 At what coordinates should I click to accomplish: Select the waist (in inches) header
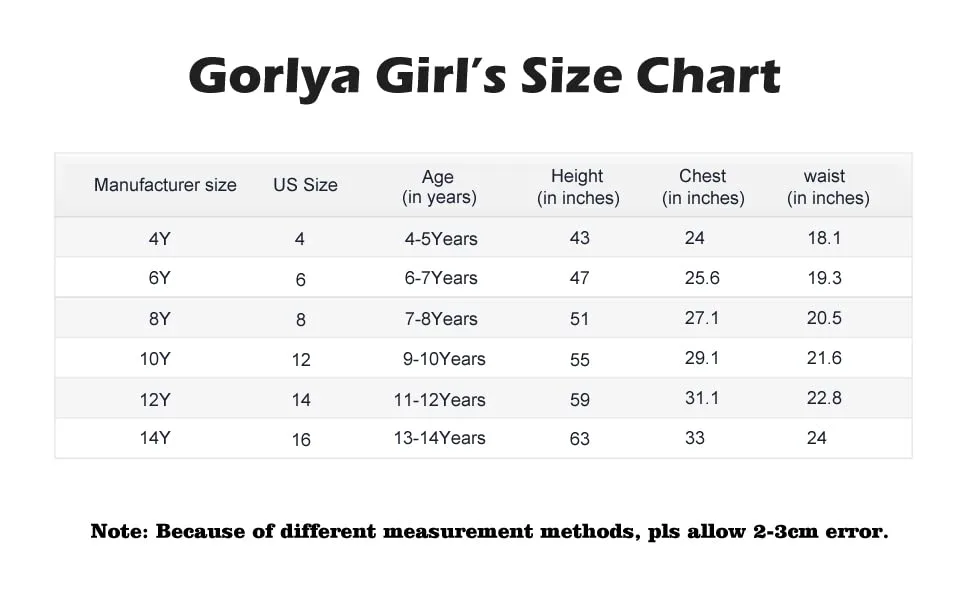coord(828,187)
